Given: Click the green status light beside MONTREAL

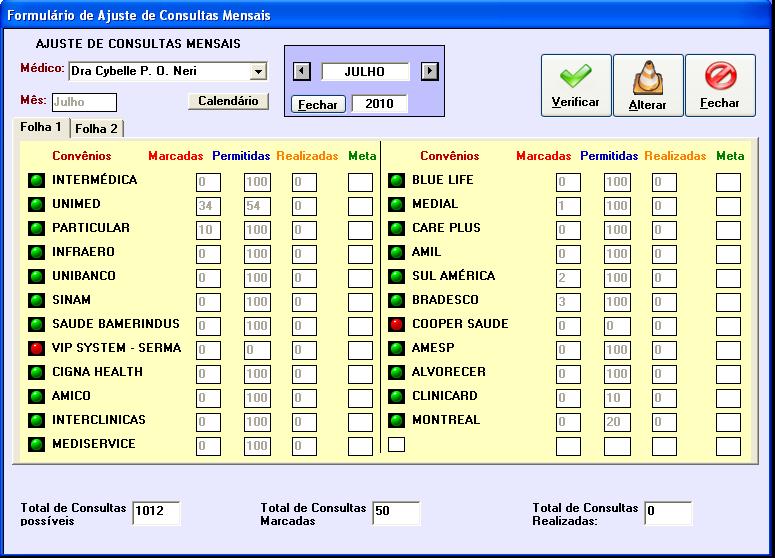Looking at the screenshot, I should [x=396, y=420].
